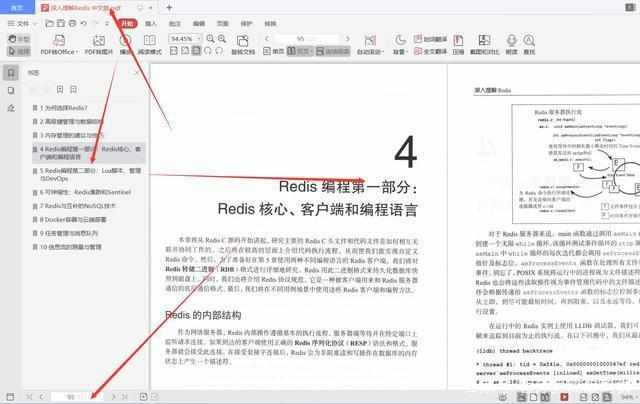Click the zoom out magnifier
640x404 pixels.
pyautogui.click(x=211, y=39)
